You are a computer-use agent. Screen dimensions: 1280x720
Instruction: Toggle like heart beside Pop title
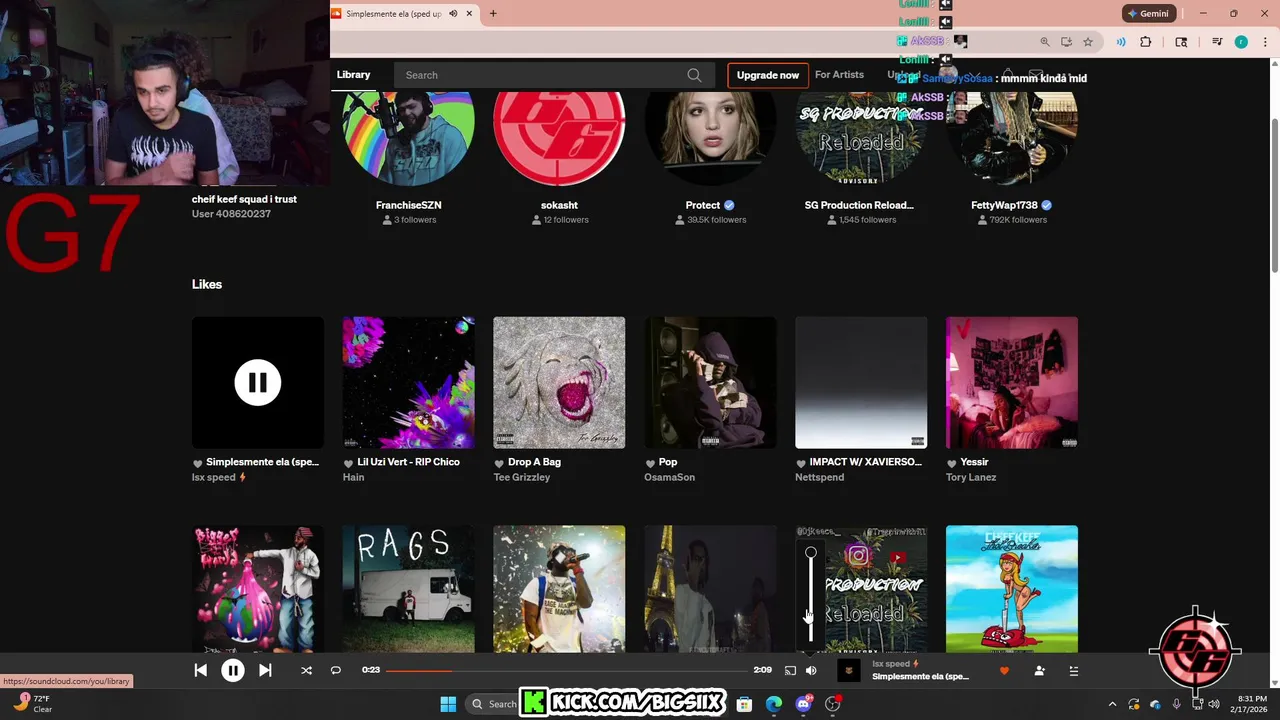point(650,463)
